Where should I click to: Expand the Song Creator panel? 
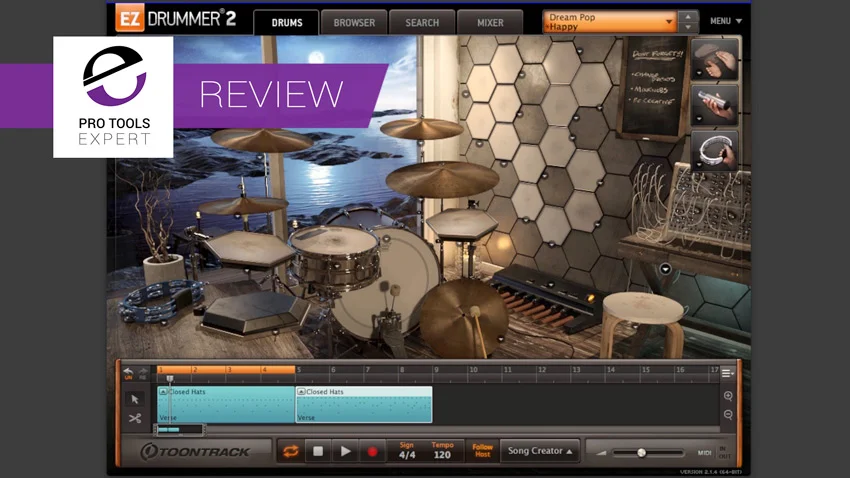[539, 451]
